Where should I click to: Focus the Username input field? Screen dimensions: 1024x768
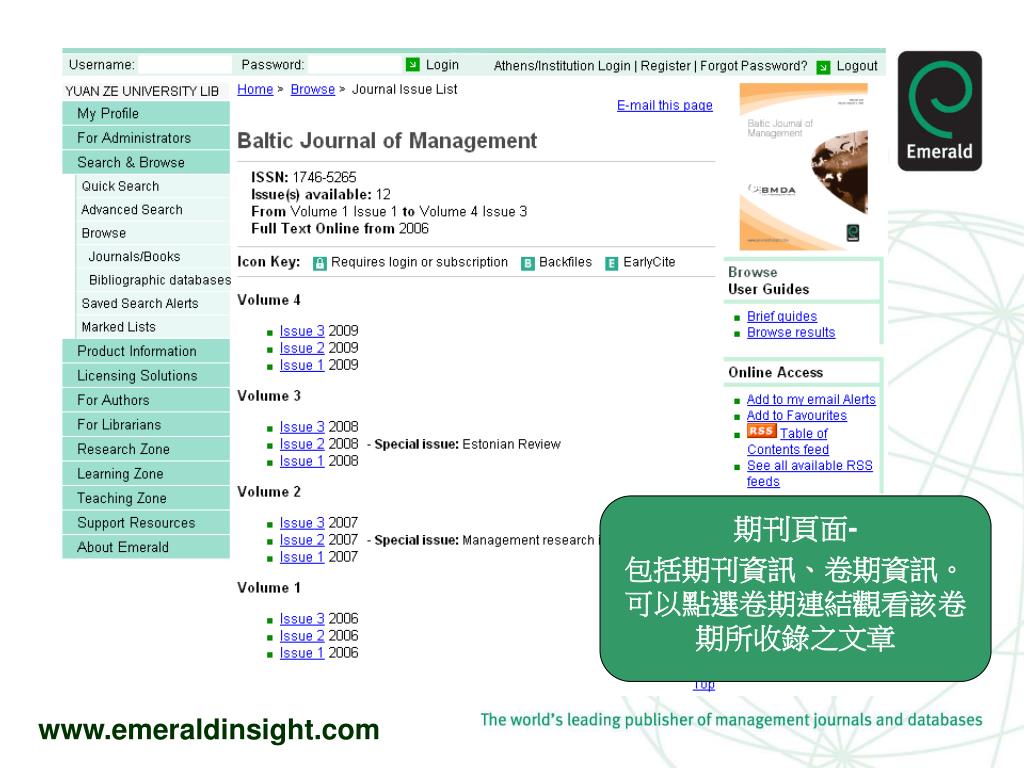click(185, 65)
